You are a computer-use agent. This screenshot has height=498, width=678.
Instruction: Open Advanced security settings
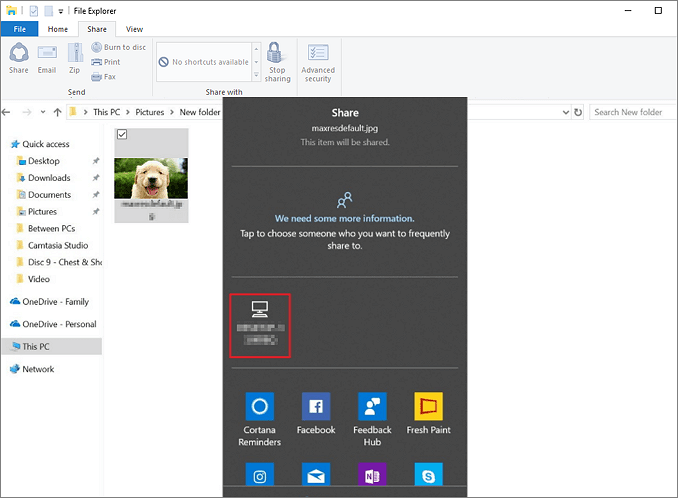(x=318, y=61)
